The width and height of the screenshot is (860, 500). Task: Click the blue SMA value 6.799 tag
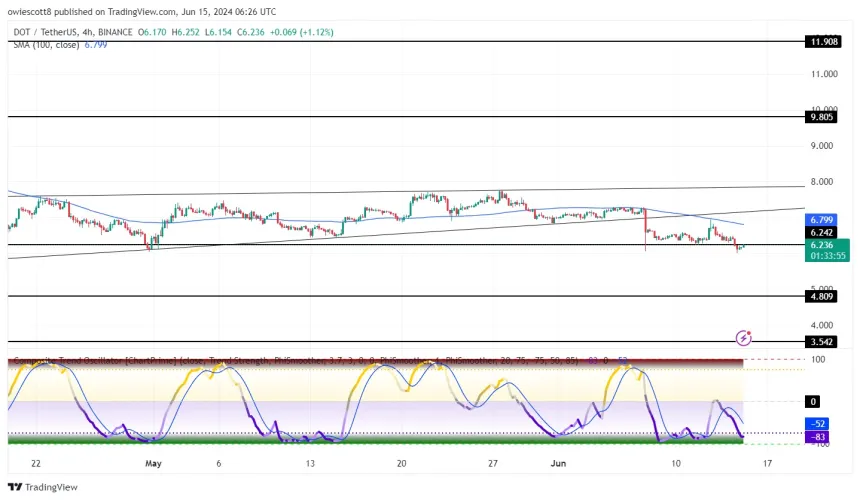point(826,218)
